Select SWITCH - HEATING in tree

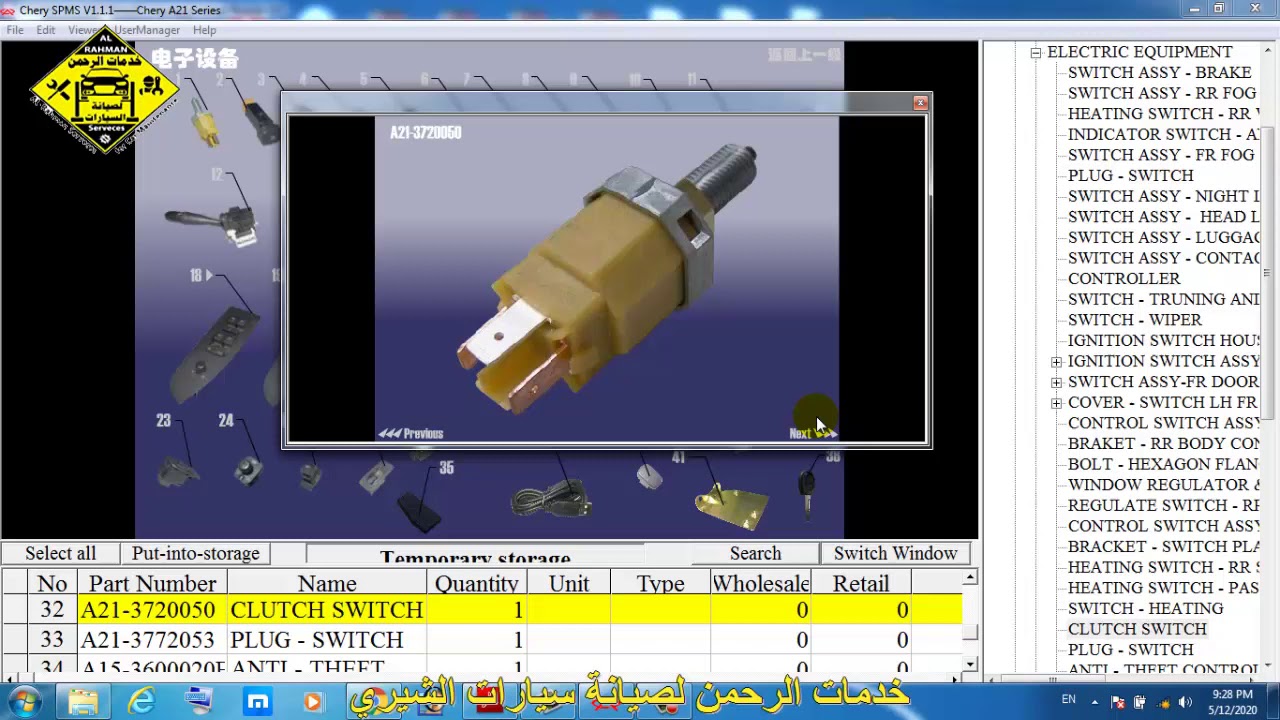tap(1146, 609)
